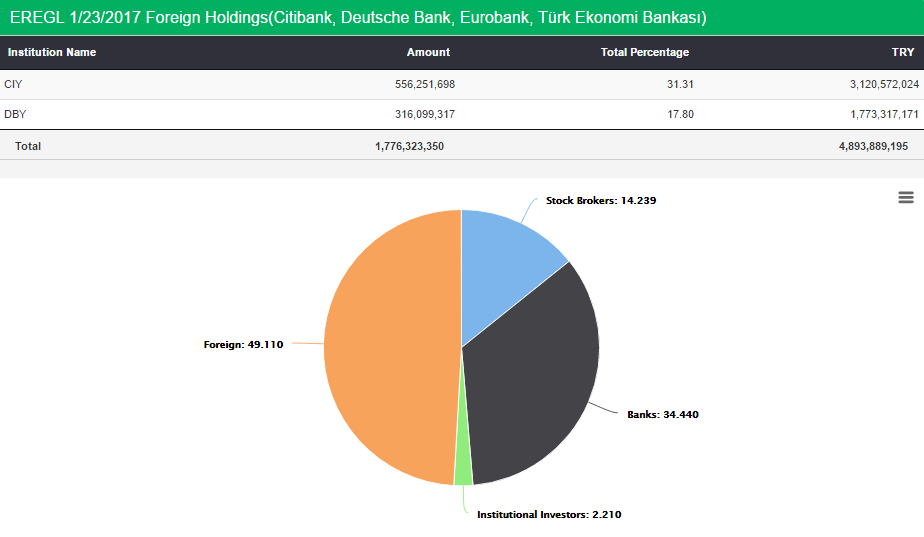Click the amount 316,099,317
This screenshot has height=537, width=924.
click(x=425, y=114)
